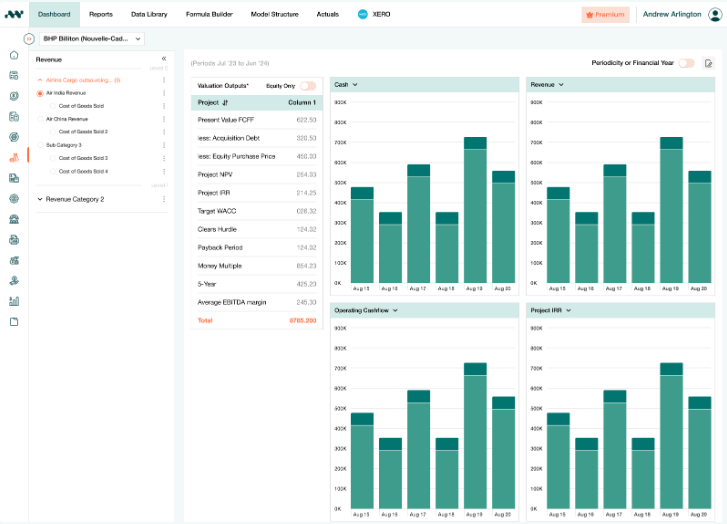Open the Formula Builder tab

point(208,15)
